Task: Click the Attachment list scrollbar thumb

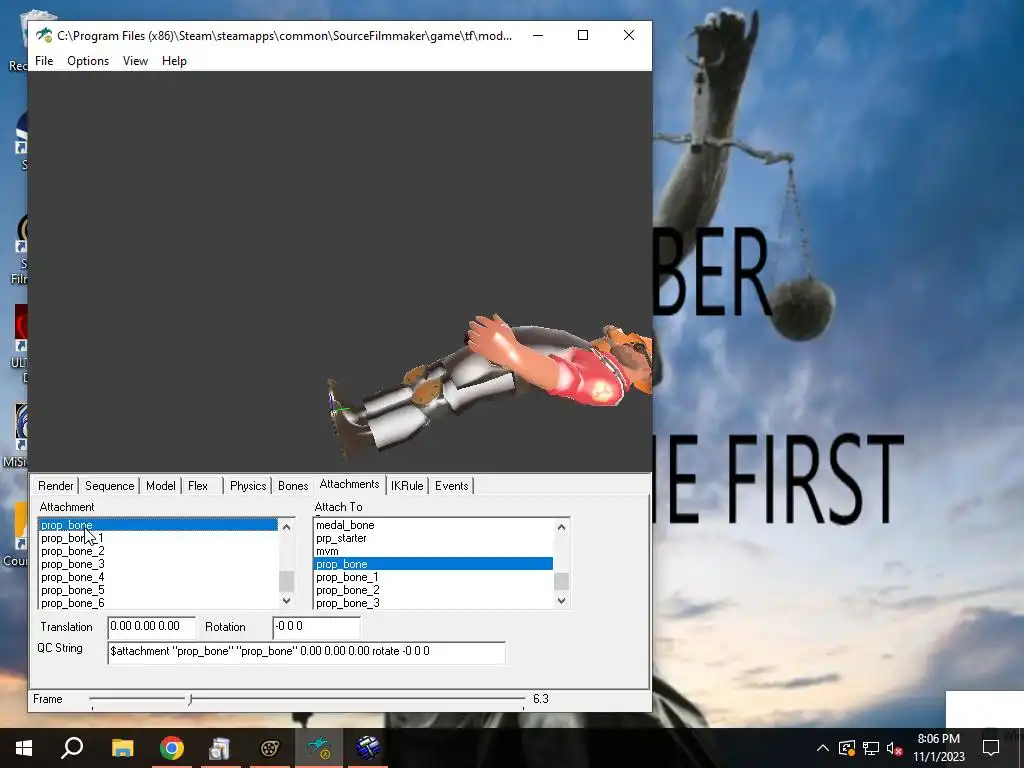Action: [286, 581]
